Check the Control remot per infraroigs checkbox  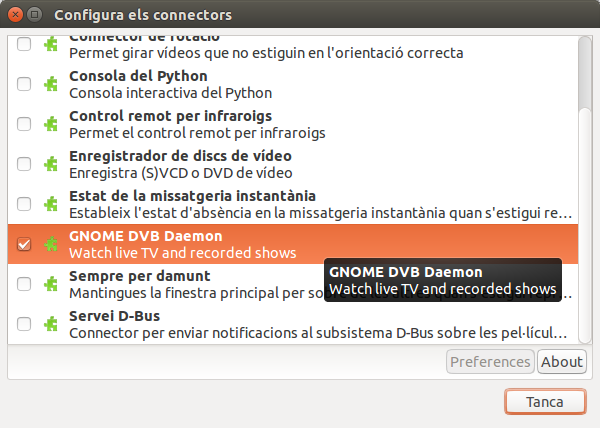coord(24,124)
